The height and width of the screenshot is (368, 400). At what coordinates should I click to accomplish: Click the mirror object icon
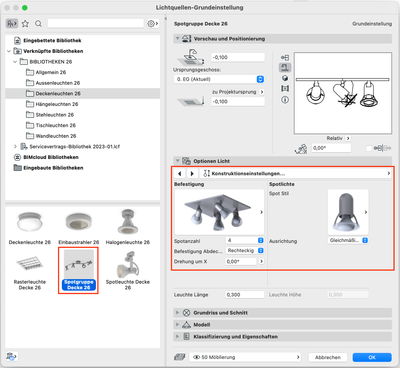pyautogui.click(x=382, y=148)
